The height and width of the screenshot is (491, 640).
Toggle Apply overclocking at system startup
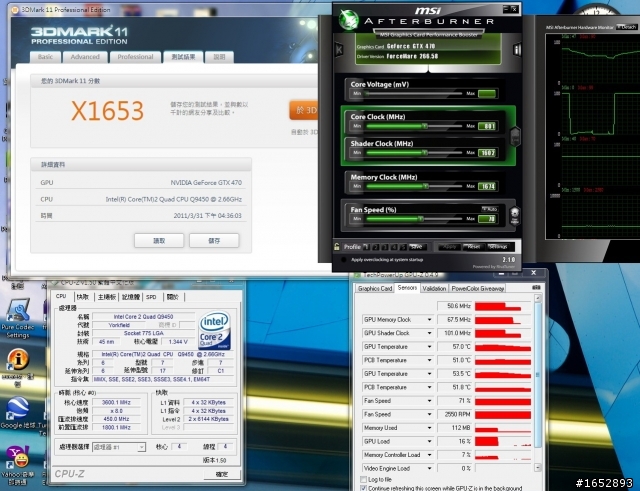tap(344, 260)
